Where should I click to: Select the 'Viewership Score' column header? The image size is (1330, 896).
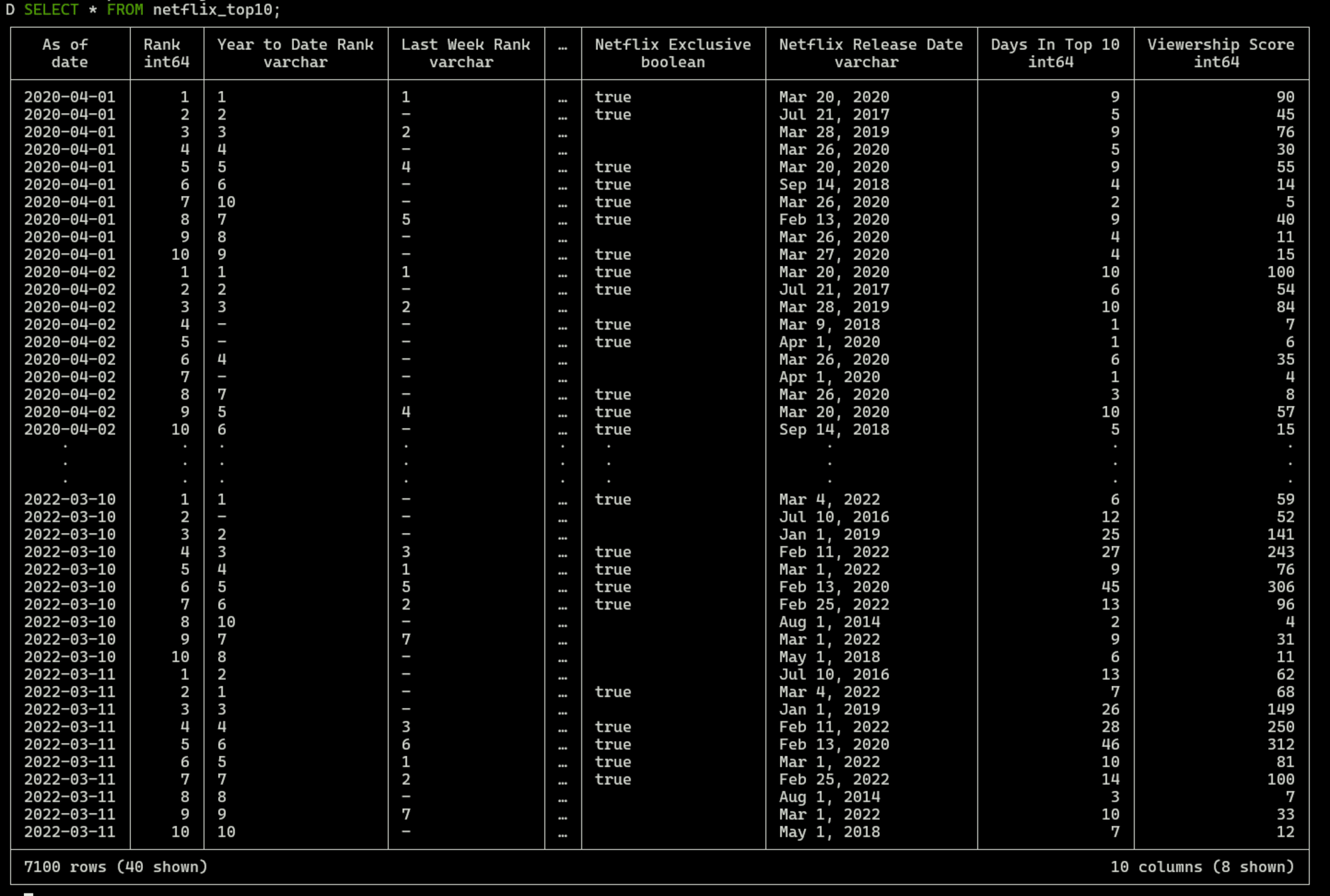coord(1221,45)
